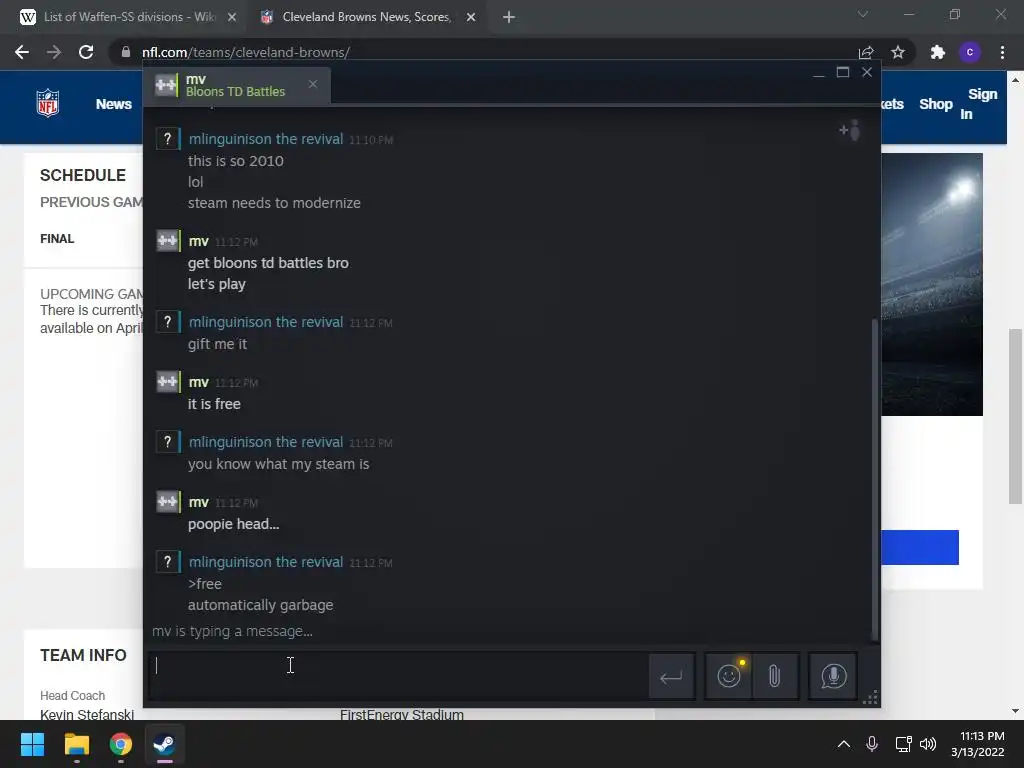The height and width of the screenshot is (768, 1024).
Task: Close the mv chat tab
Action: (313, 84)
